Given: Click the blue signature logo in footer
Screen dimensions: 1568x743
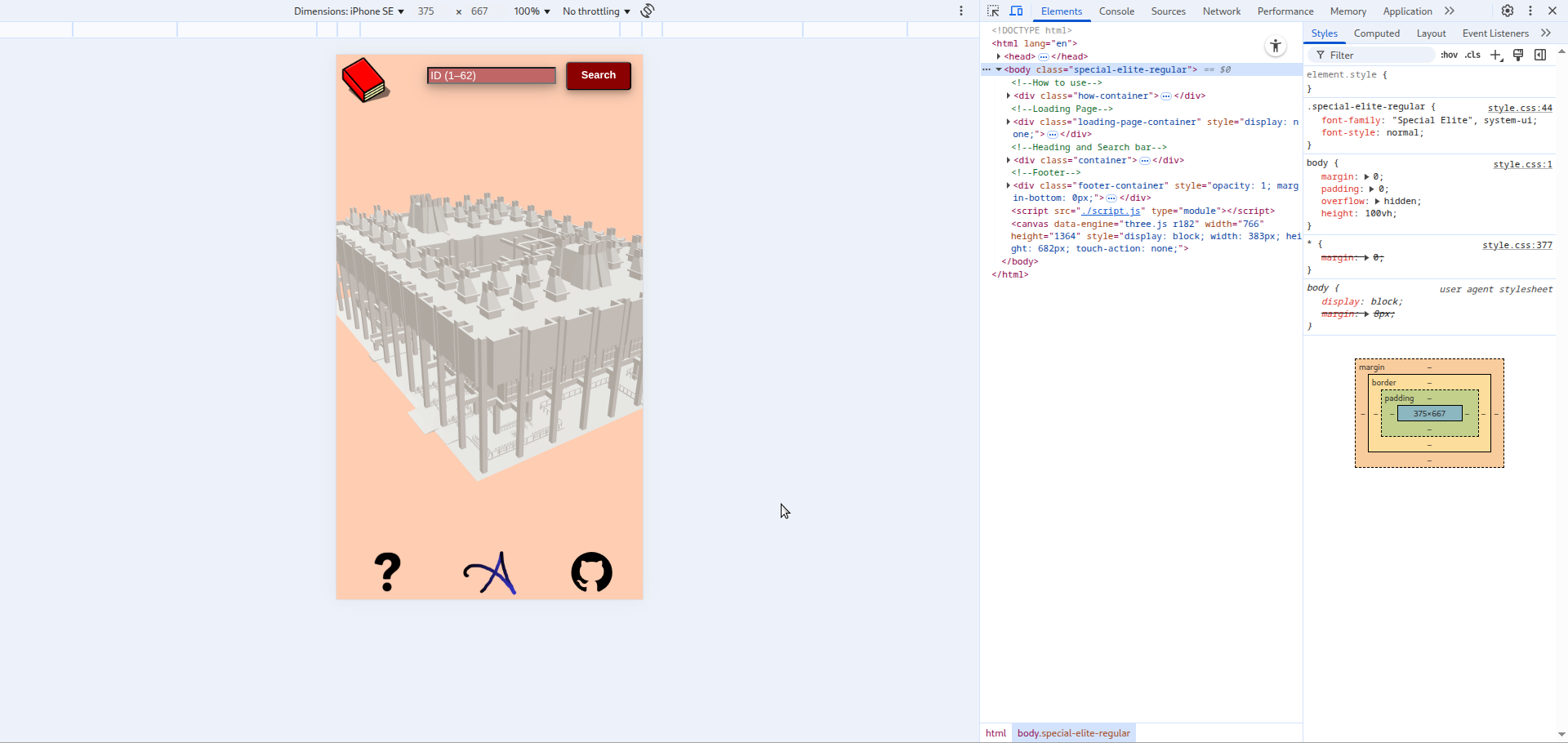Looking at the screenshot, I should coord(491,573).
